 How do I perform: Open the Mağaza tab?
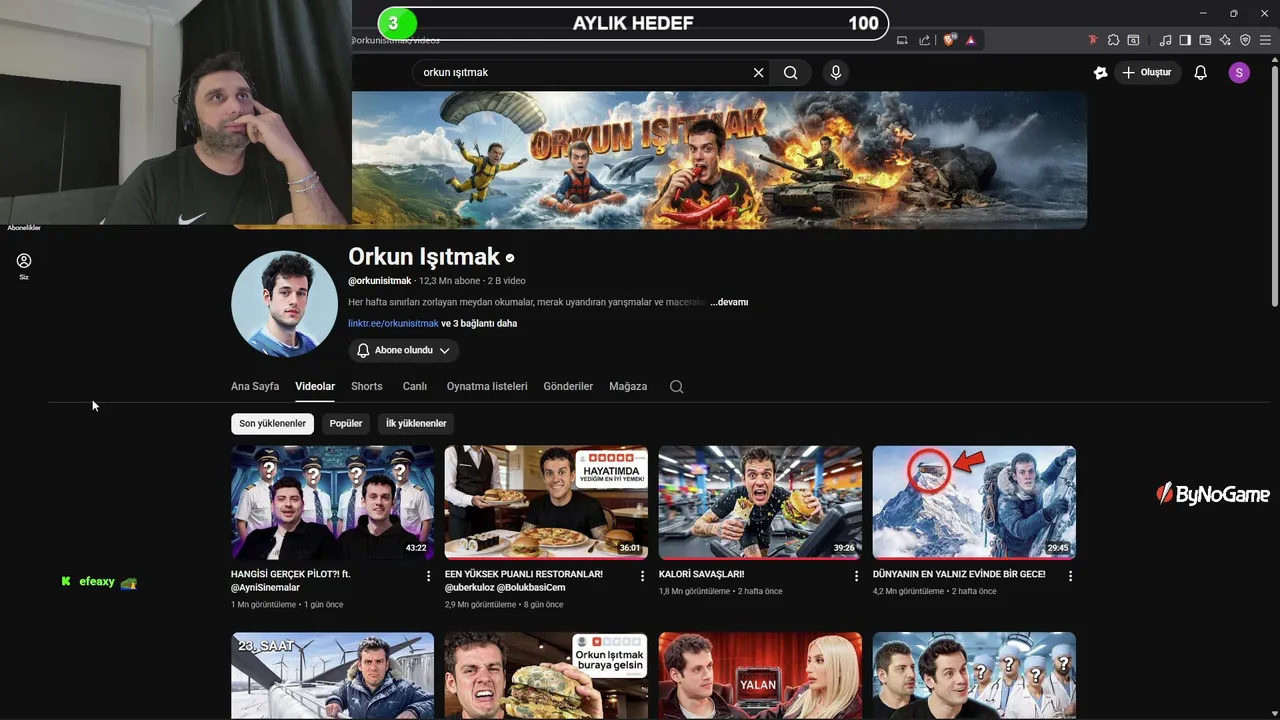tap(628, 386)
